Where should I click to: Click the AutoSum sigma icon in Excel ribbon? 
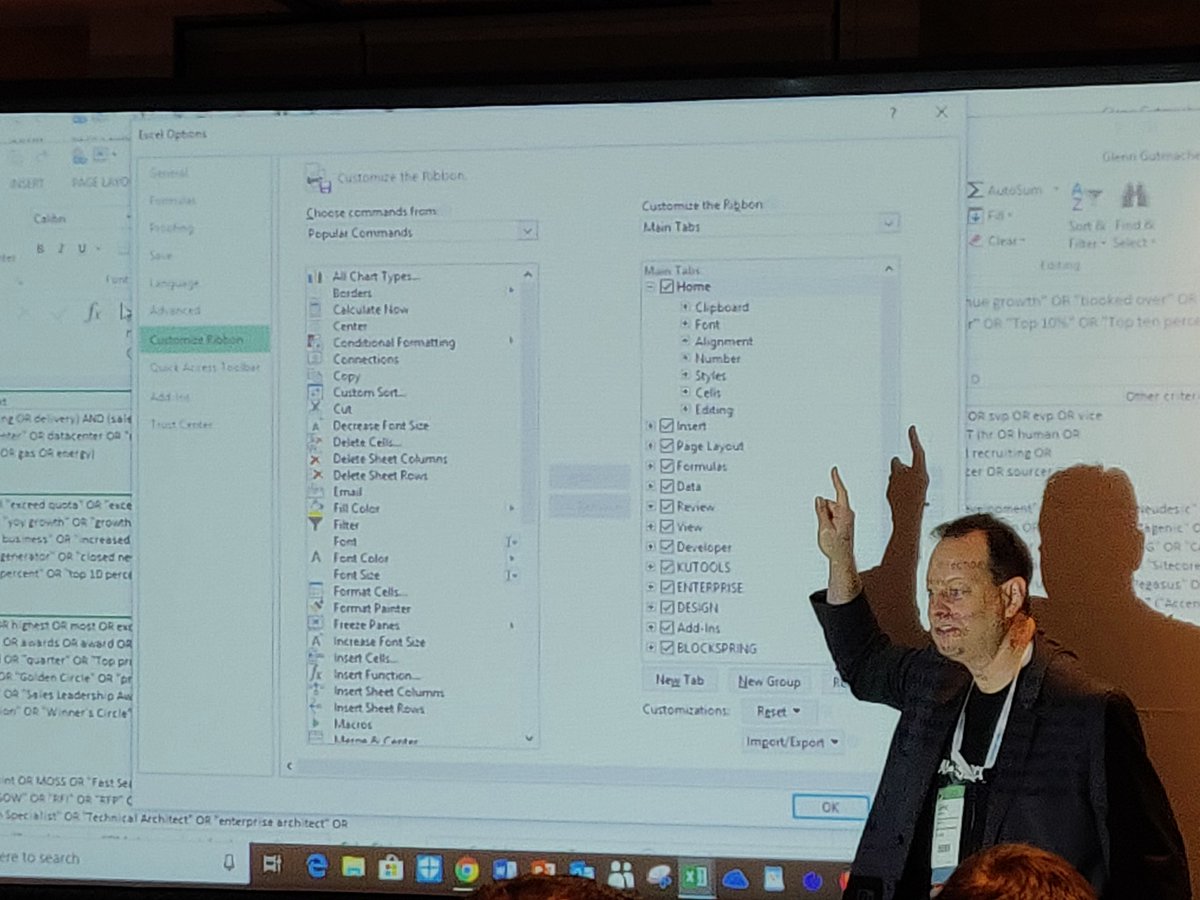coord(975,190)
